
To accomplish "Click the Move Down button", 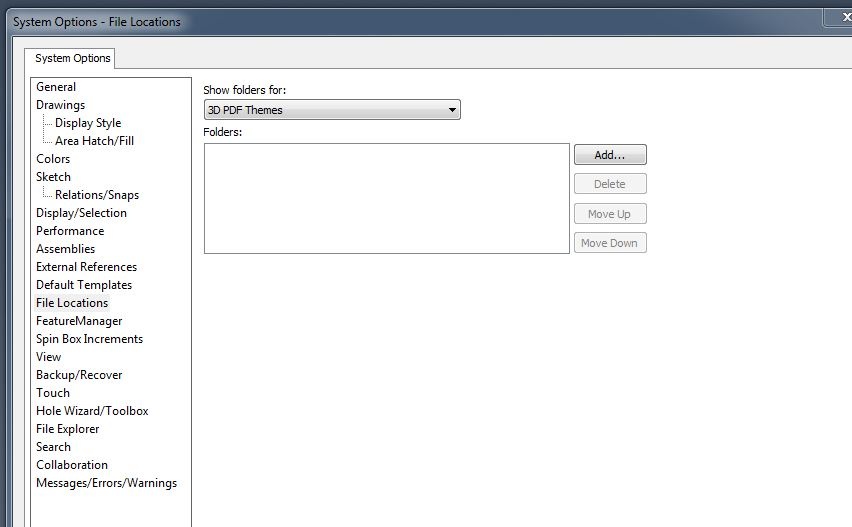I will [610, 243].
